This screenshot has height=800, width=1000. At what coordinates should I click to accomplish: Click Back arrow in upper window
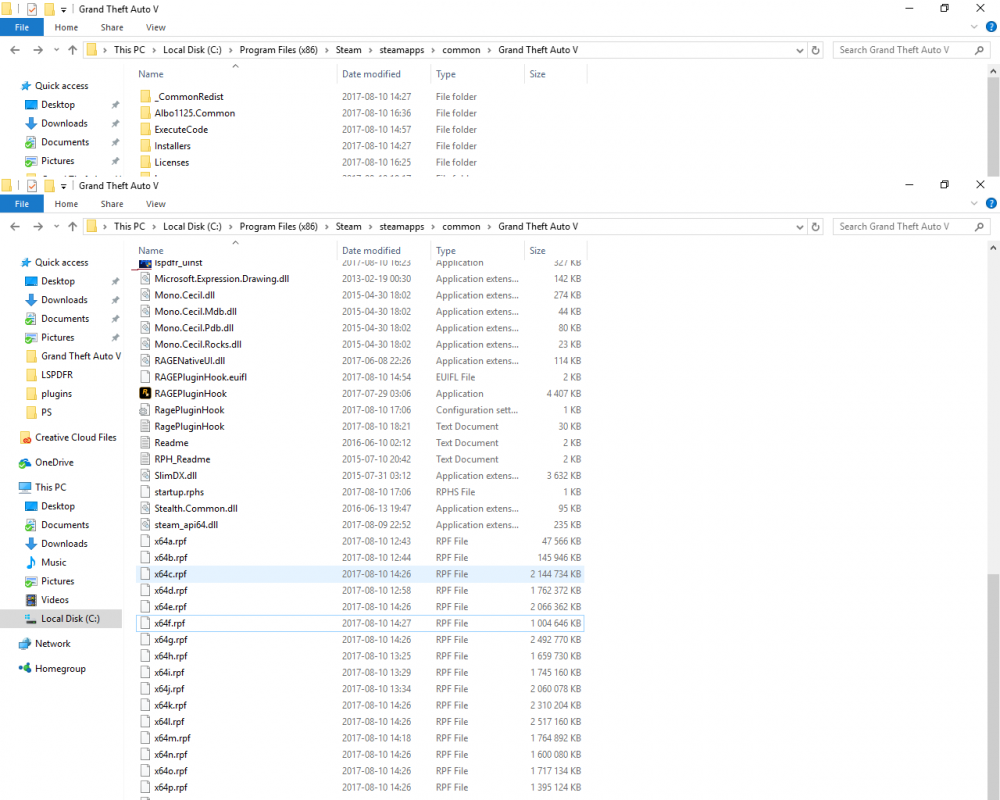(x=15, y=50)
